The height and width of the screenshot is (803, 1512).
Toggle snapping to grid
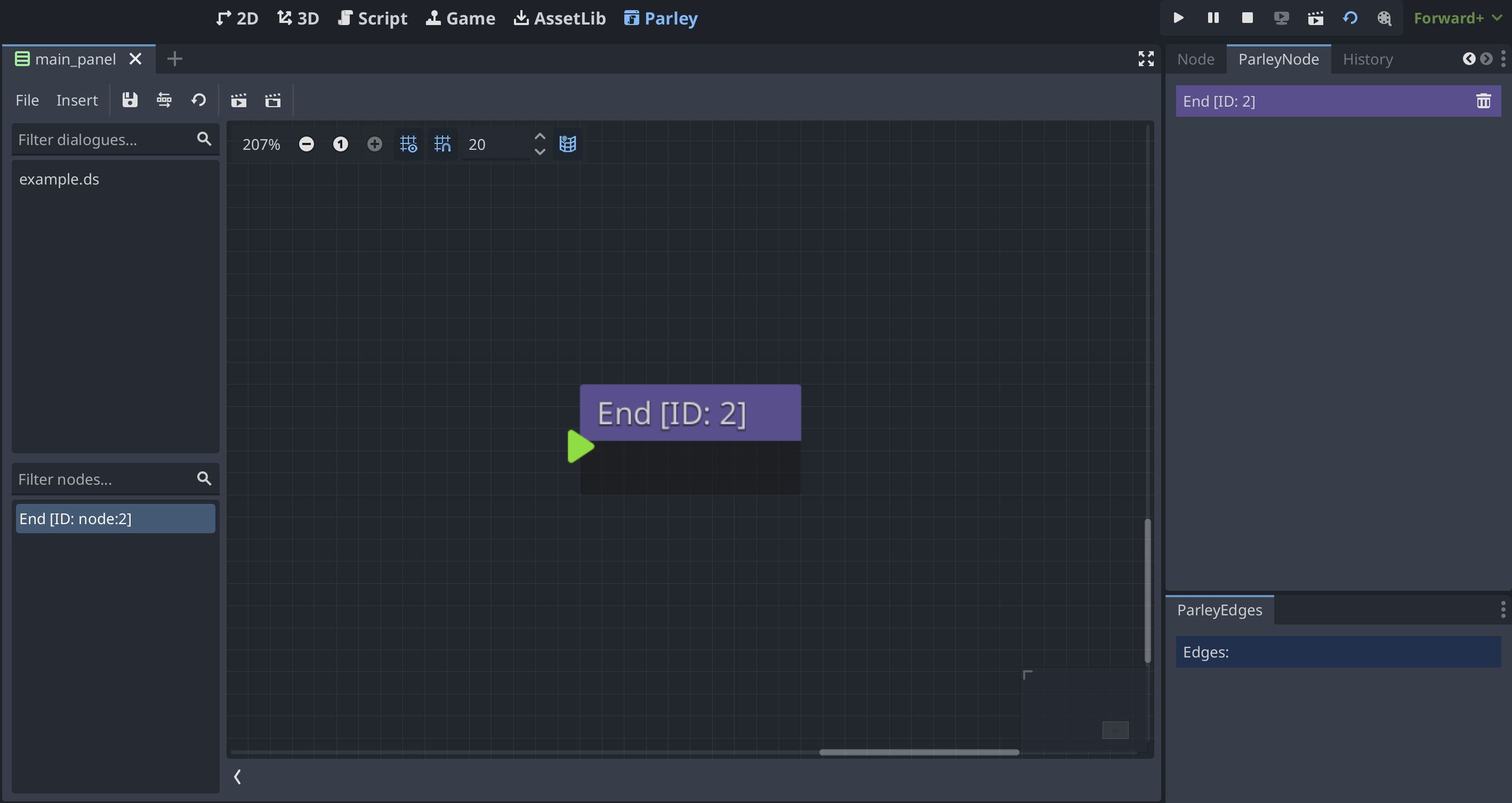point(443,144)
